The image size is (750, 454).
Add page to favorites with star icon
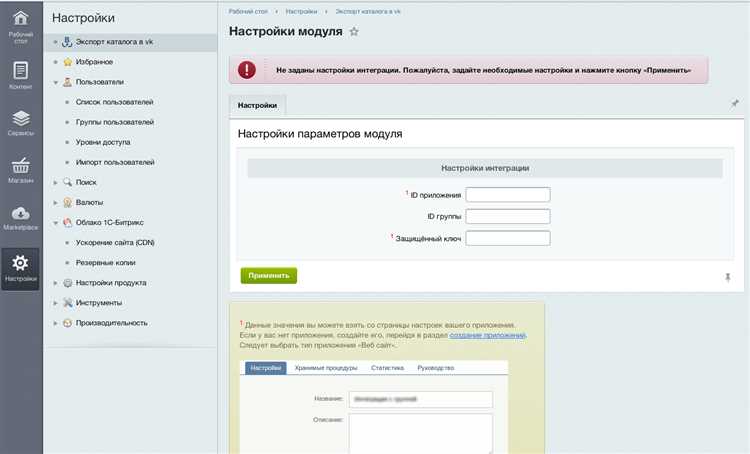(x=354, y=32)
